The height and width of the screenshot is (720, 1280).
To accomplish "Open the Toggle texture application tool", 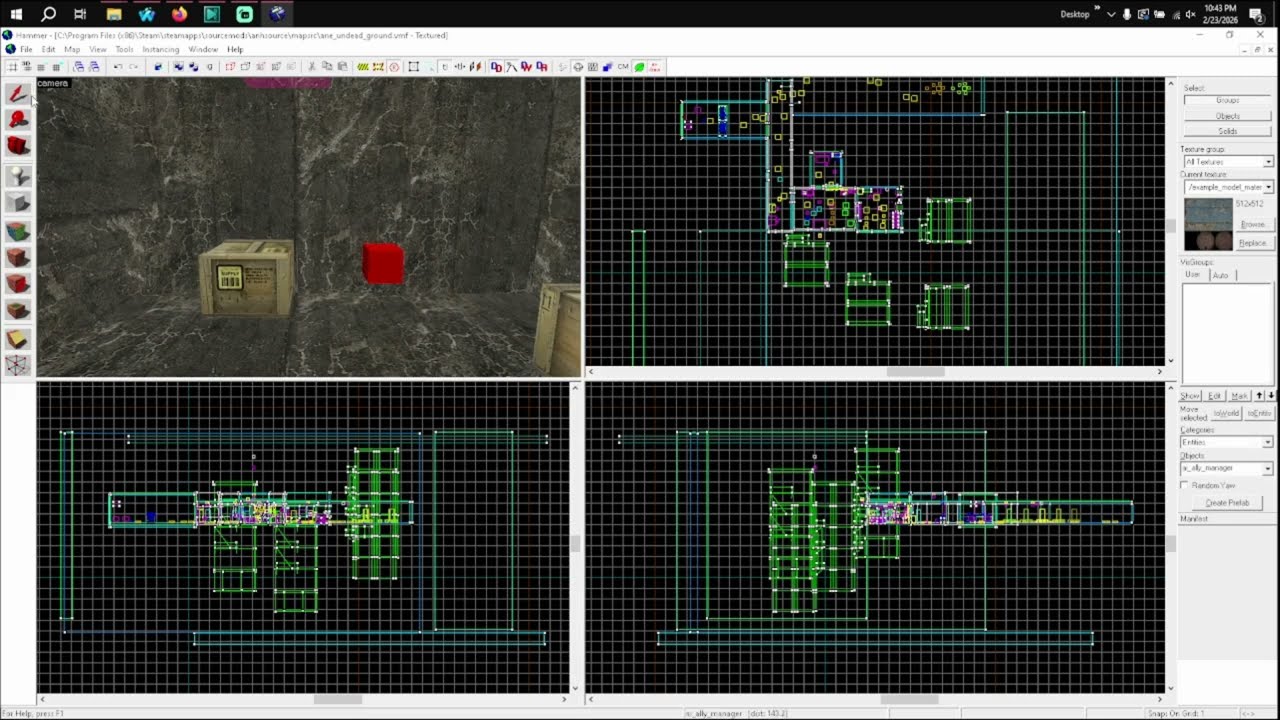I will coord(17,232).
